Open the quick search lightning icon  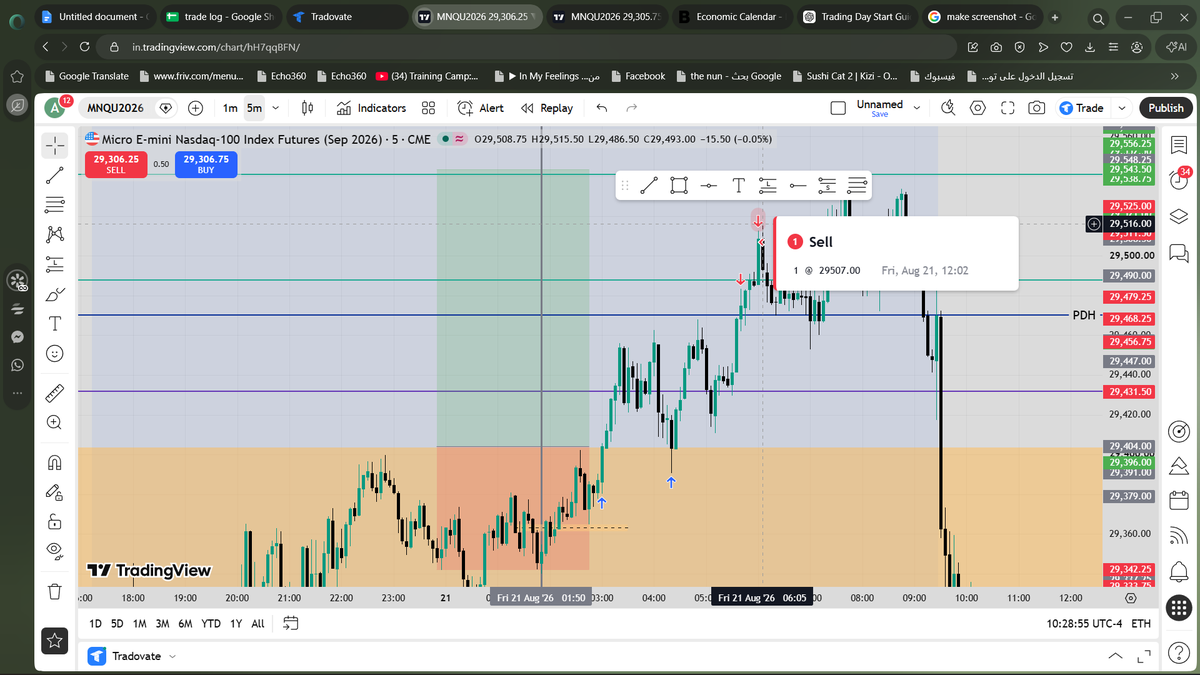tap(948, 108)
